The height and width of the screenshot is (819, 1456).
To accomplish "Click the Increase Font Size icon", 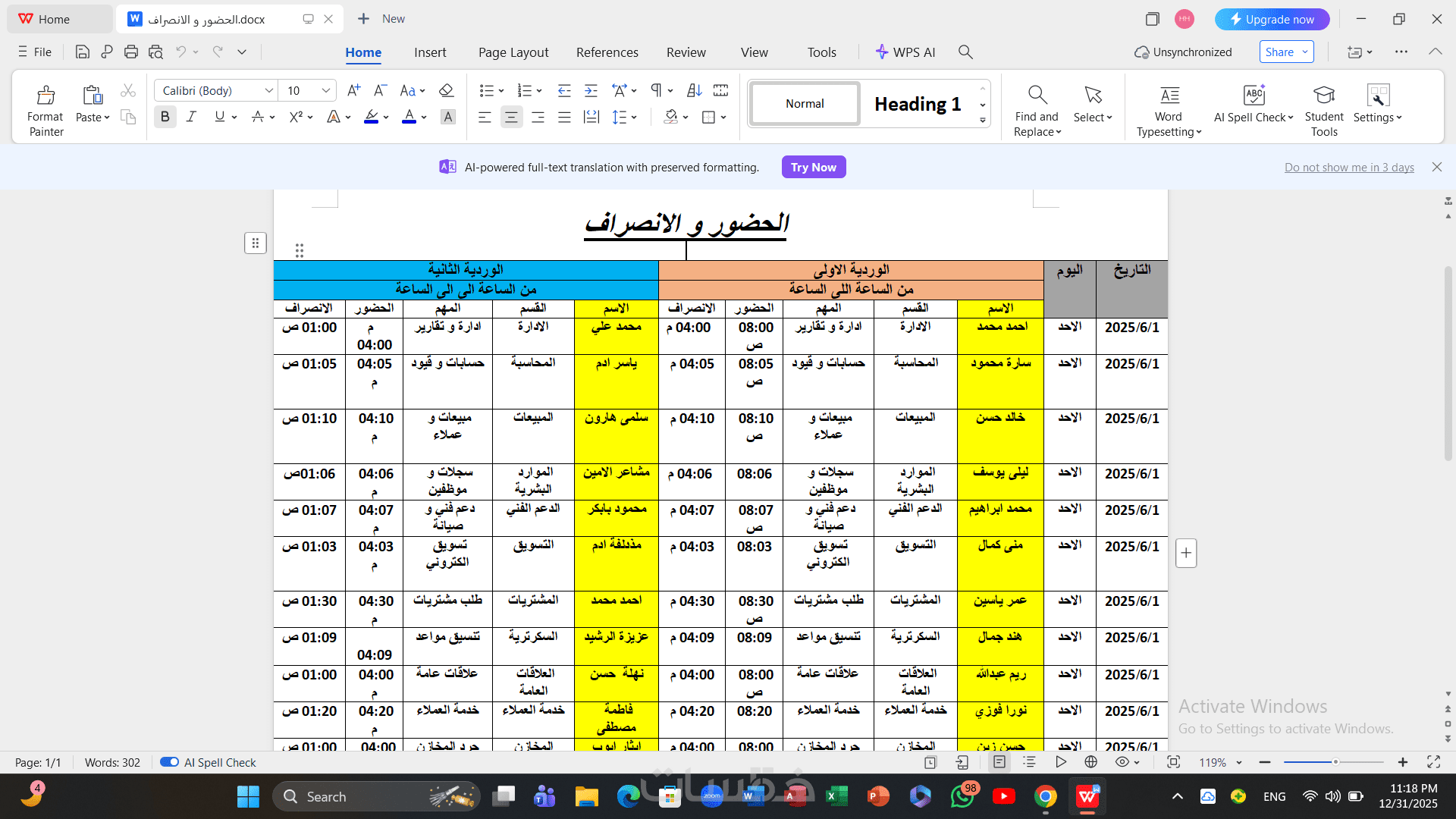I will click(x=353, y=91).
